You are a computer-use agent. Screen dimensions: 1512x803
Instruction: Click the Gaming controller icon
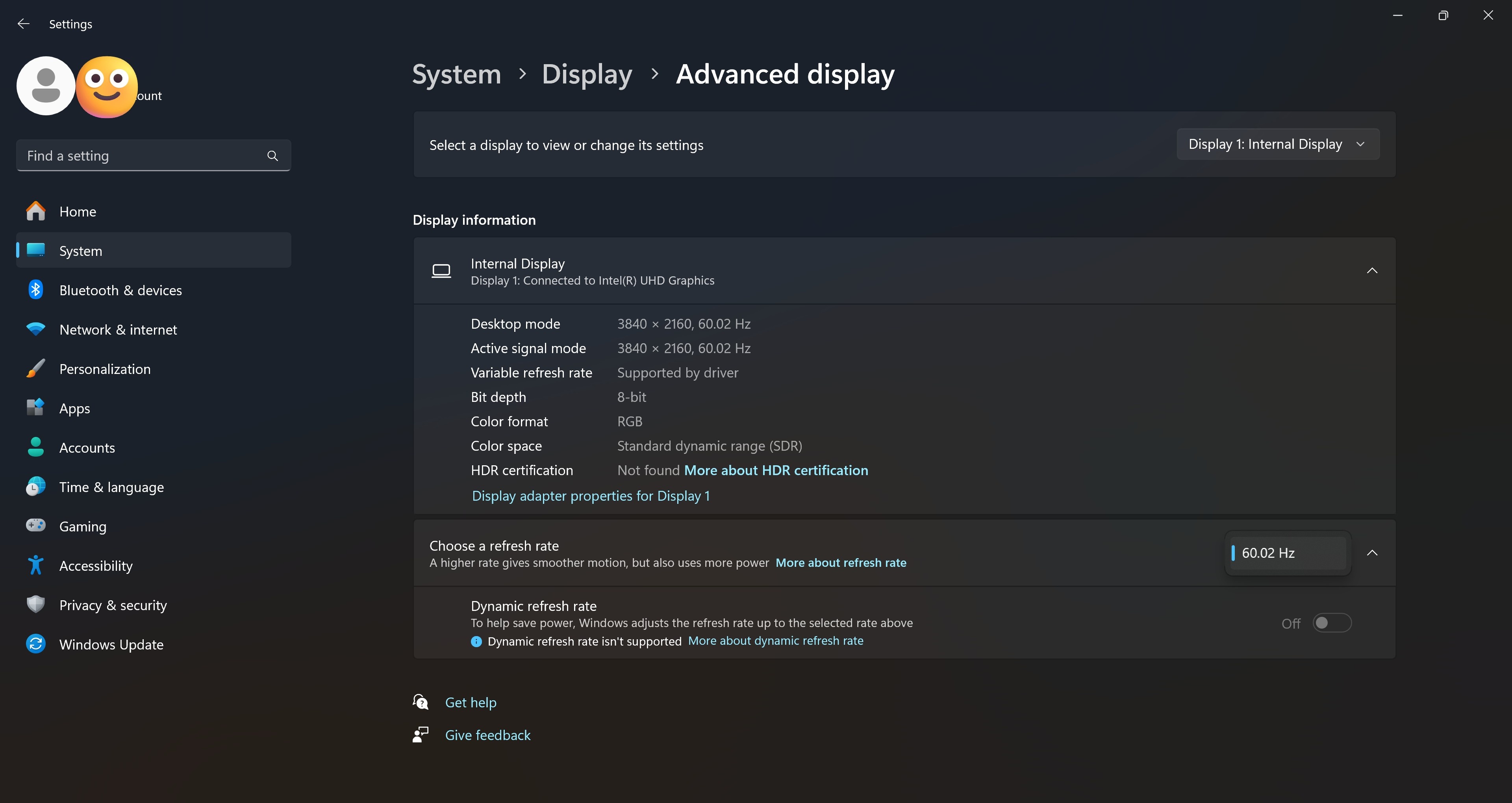(x=36, y=526)
